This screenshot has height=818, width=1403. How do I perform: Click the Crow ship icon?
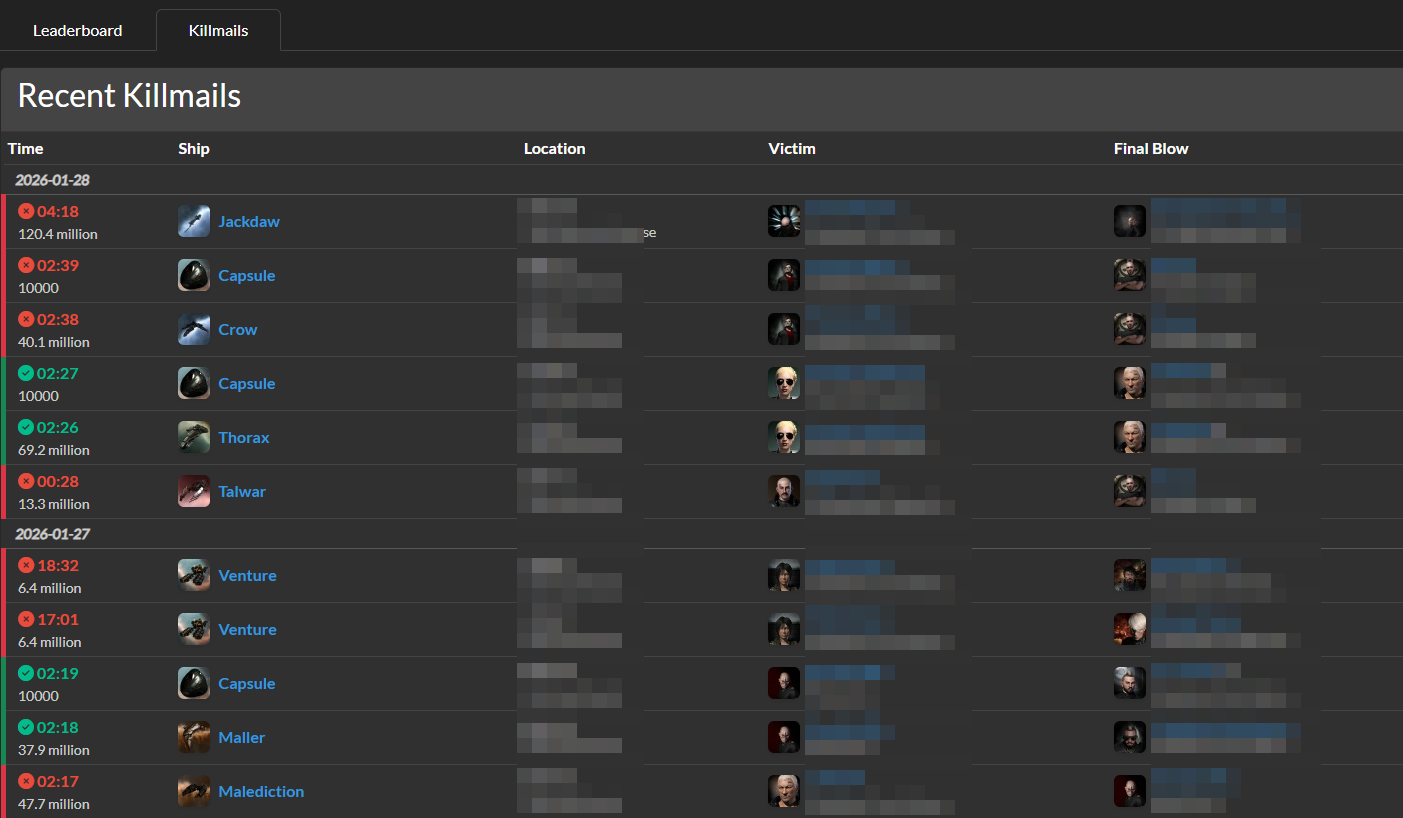(x=194, y=329)
